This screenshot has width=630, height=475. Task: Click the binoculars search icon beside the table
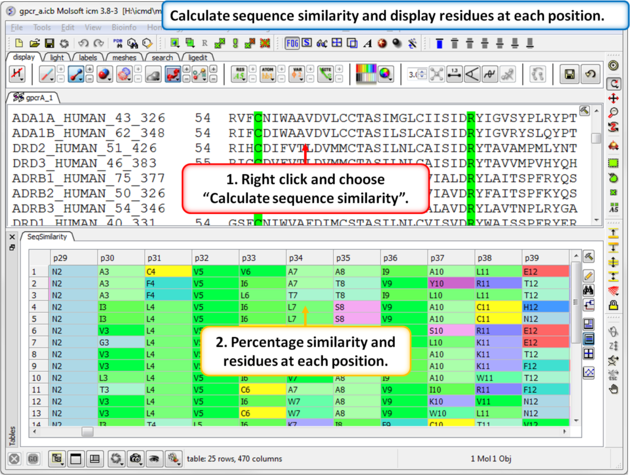[589, 290]
